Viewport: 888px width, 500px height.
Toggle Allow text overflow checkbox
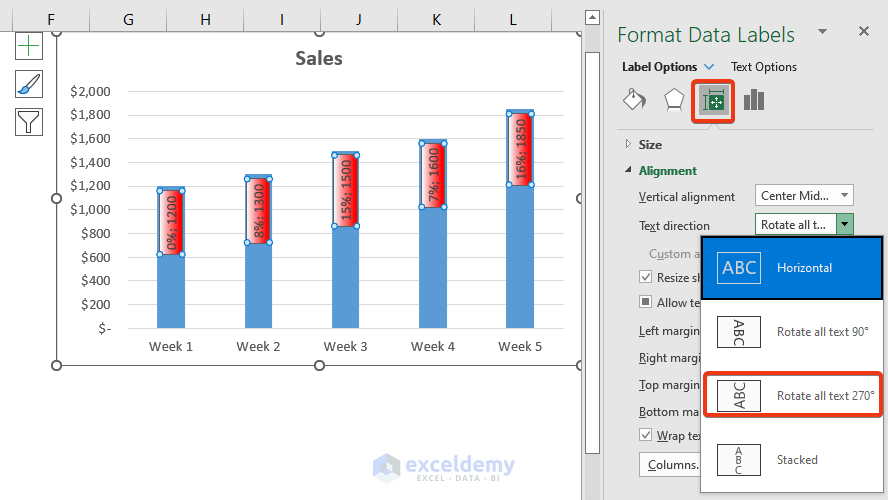click(x=646, y=302)
